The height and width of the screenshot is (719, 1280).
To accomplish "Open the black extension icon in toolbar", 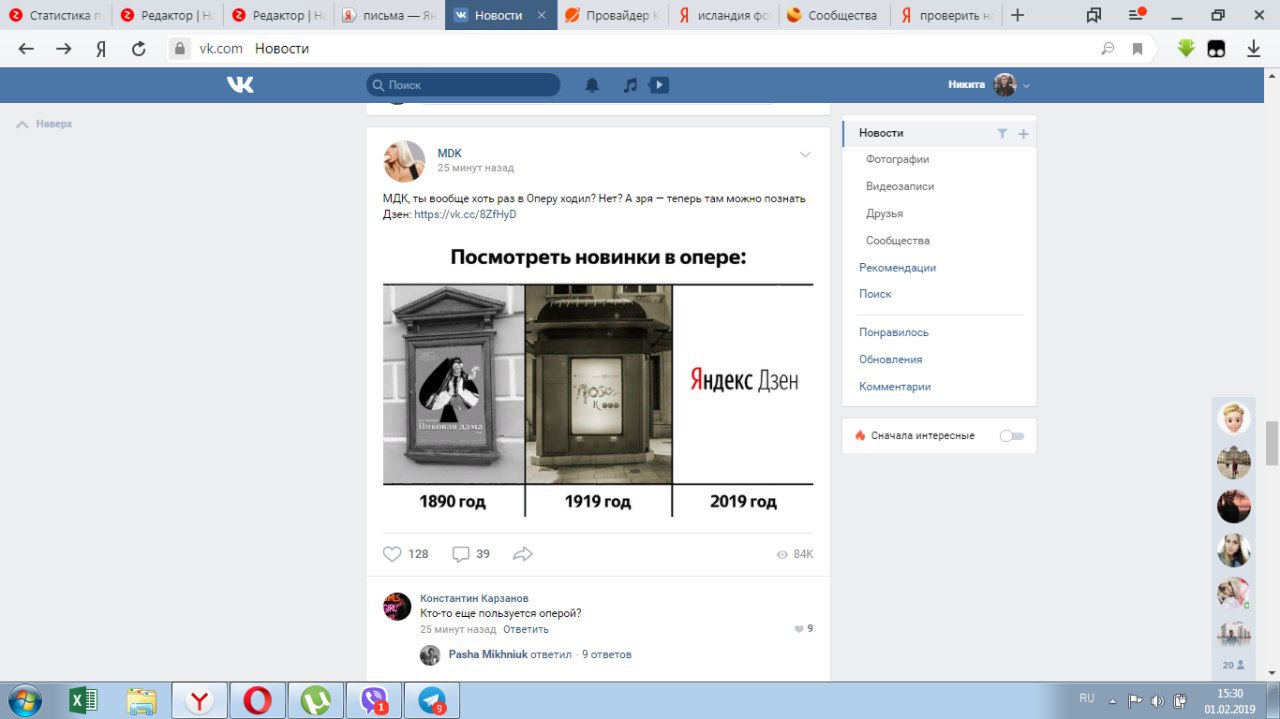I will coord(1216,48).
